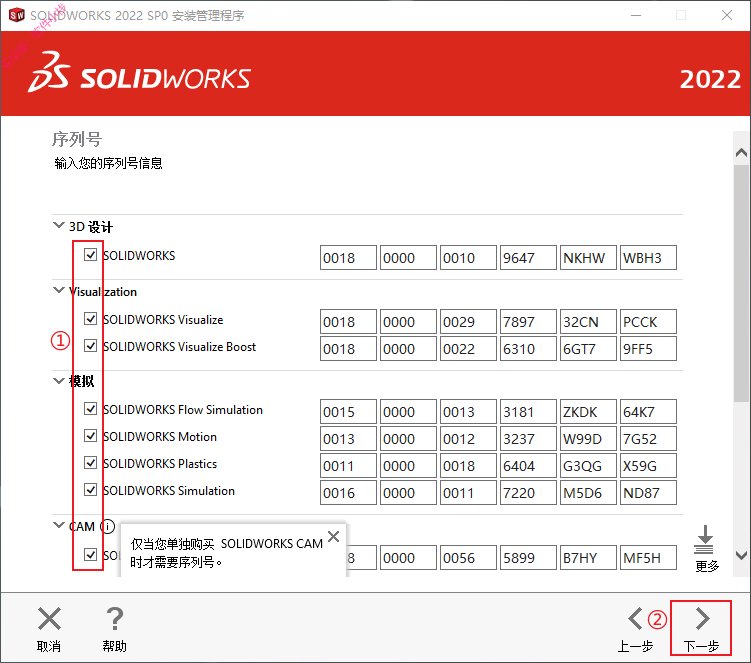Viewport: 751px width, 663px height.
Task: Click the CAM info icon
Action: pyautogui.click(x=107, y=526)
